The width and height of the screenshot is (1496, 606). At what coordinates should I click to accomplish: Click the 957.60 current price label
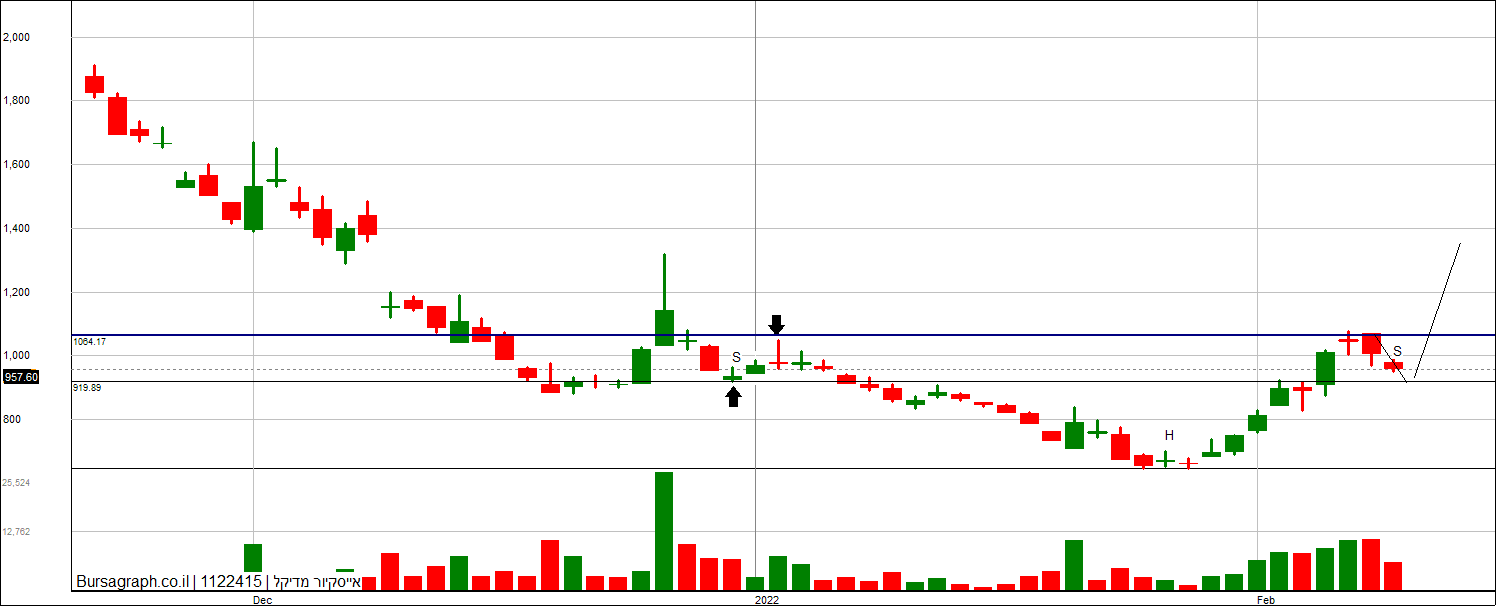20,377
